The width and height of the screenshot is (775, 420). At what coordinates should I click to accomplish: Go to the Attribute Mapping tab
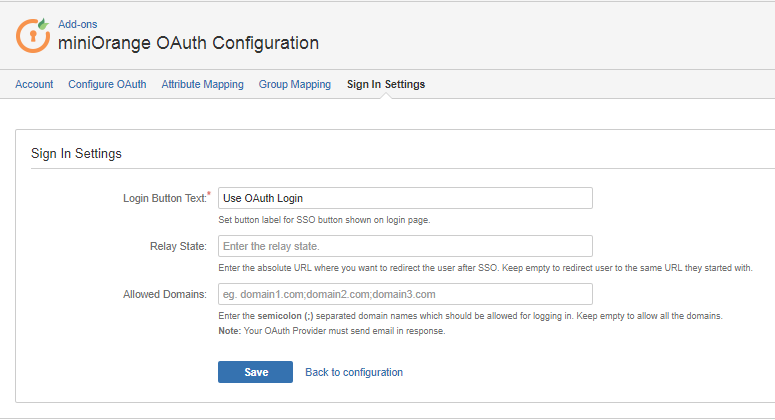point(203,84)
